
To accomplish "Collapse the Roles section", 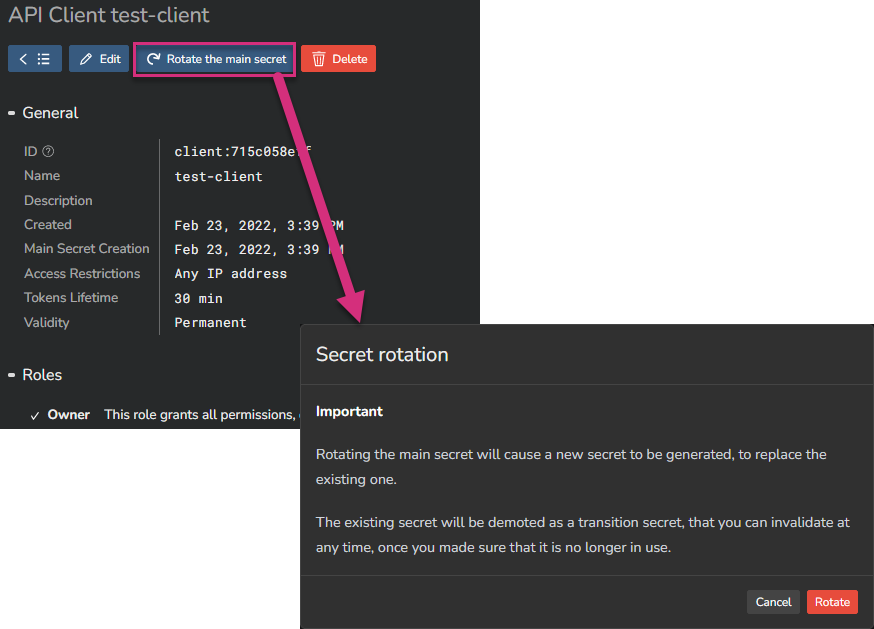I will click(11, 375).
